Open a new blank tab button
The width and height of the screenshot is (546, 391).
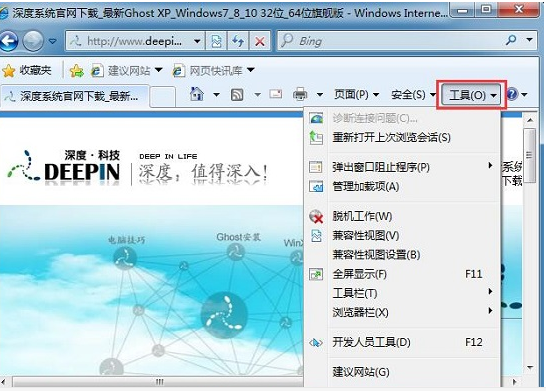[x=163, y=96]
